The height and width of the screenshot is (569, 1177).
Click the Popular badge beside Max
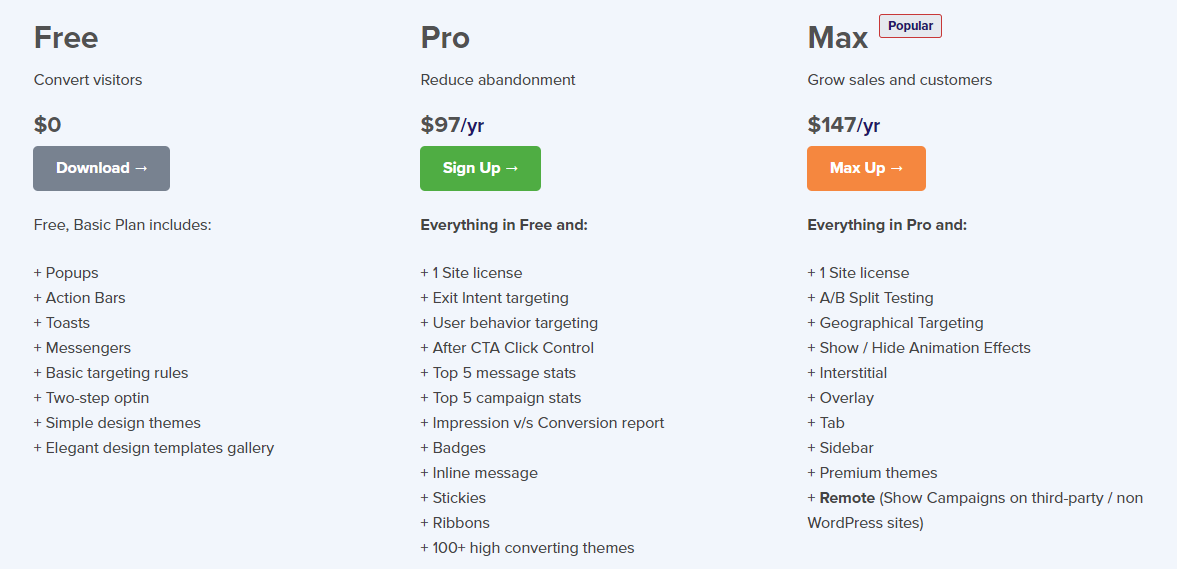pyautogui.click(x=910, y=26)
